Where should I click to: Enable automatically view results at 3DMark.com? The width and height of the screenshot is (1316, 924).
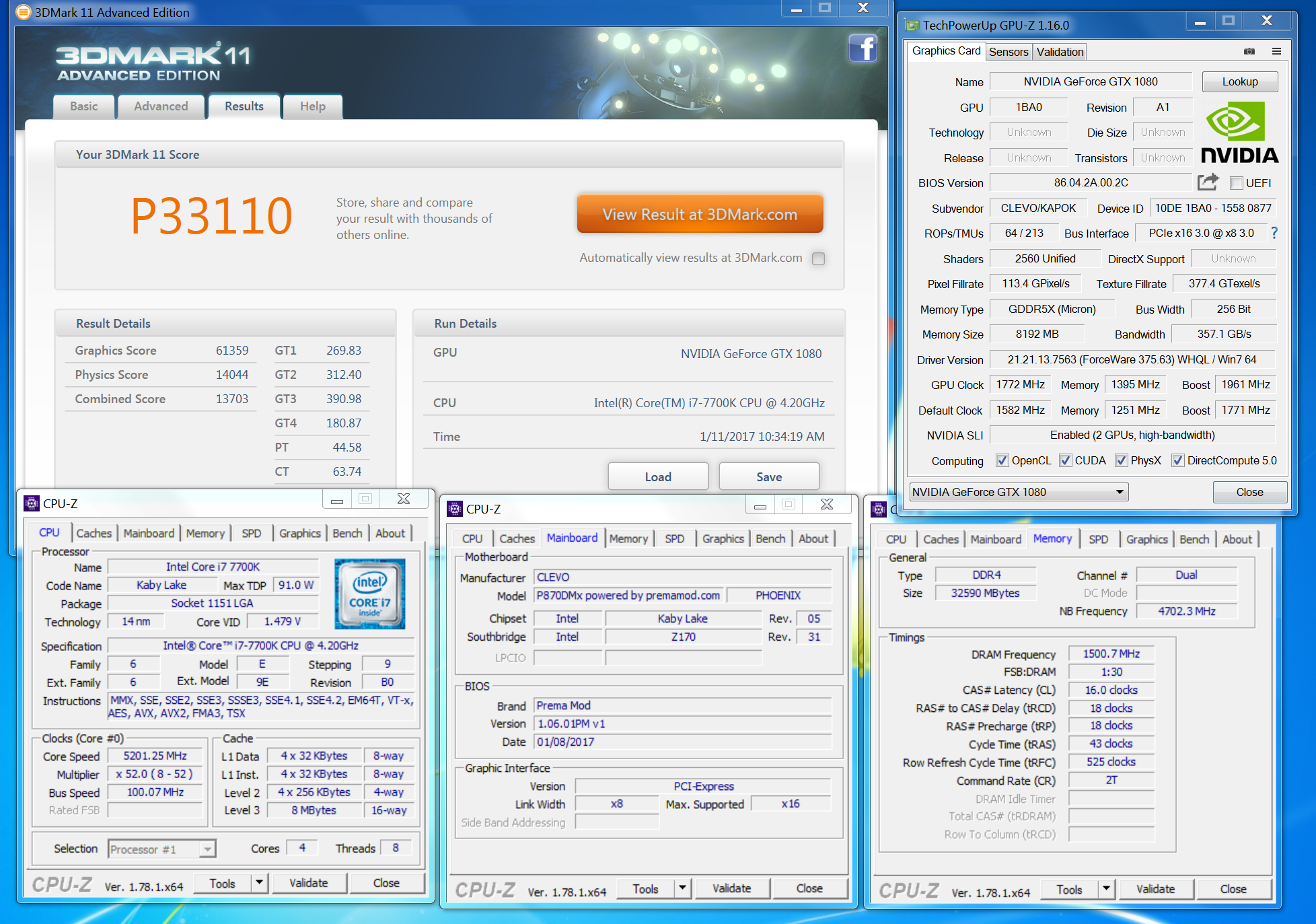click(x=818, y=258)
